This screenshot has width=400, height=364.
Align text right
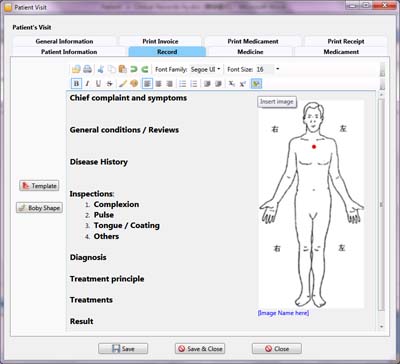click(x=169, y=84)
